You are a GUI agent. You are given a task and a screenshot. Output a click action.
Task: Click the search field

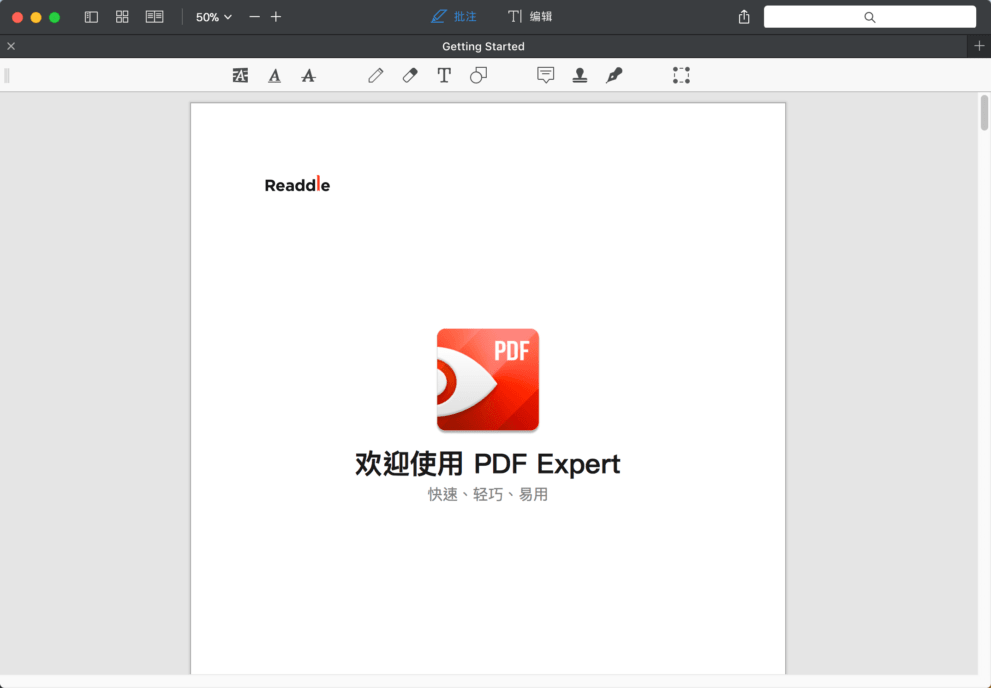[x=869, y=17]
